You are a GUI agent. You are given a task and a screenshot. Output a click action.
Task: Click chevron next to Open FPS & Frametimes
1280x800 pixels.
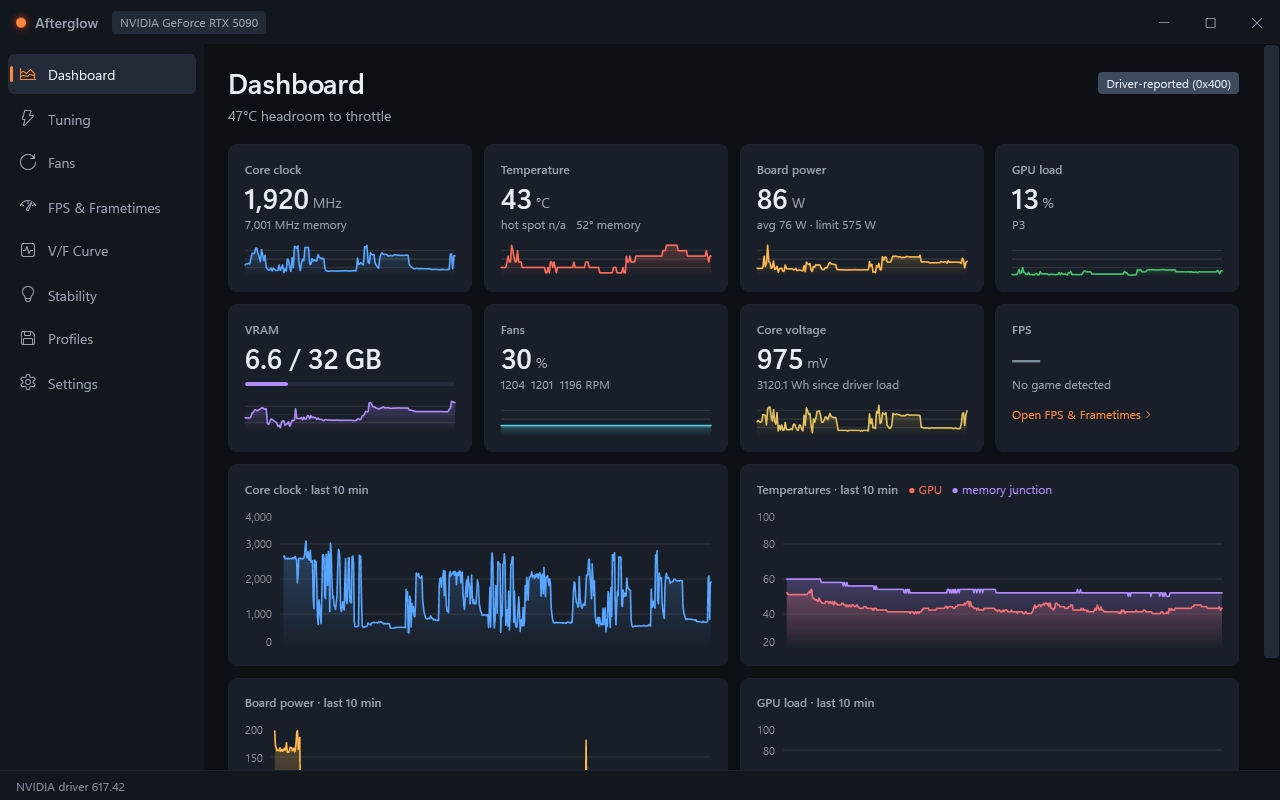click(x=1148, y=415)
